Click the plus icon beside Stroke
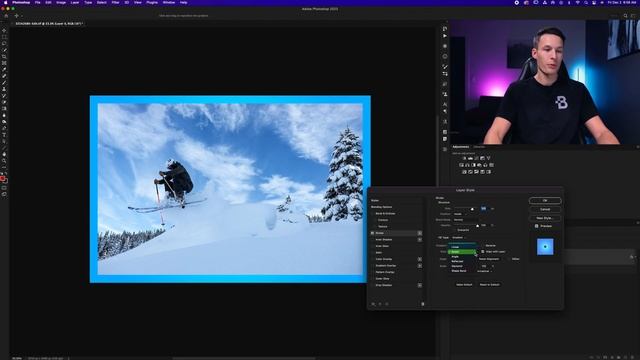The image size is (640, 360). pyautogui.click(x=420, y=233)
